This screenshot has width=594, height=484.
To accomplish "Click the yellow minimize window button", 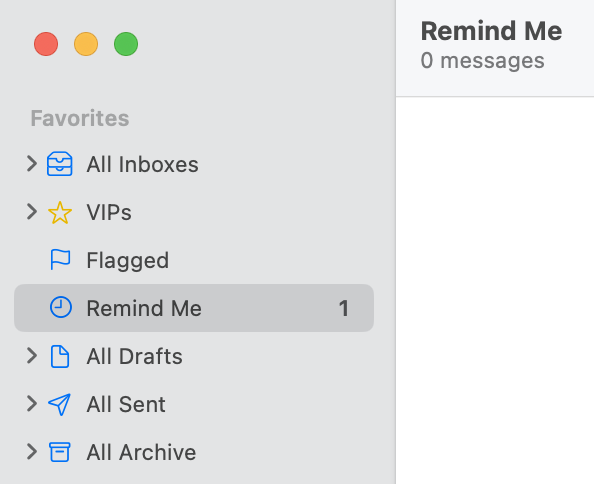I will pos(86,44).
